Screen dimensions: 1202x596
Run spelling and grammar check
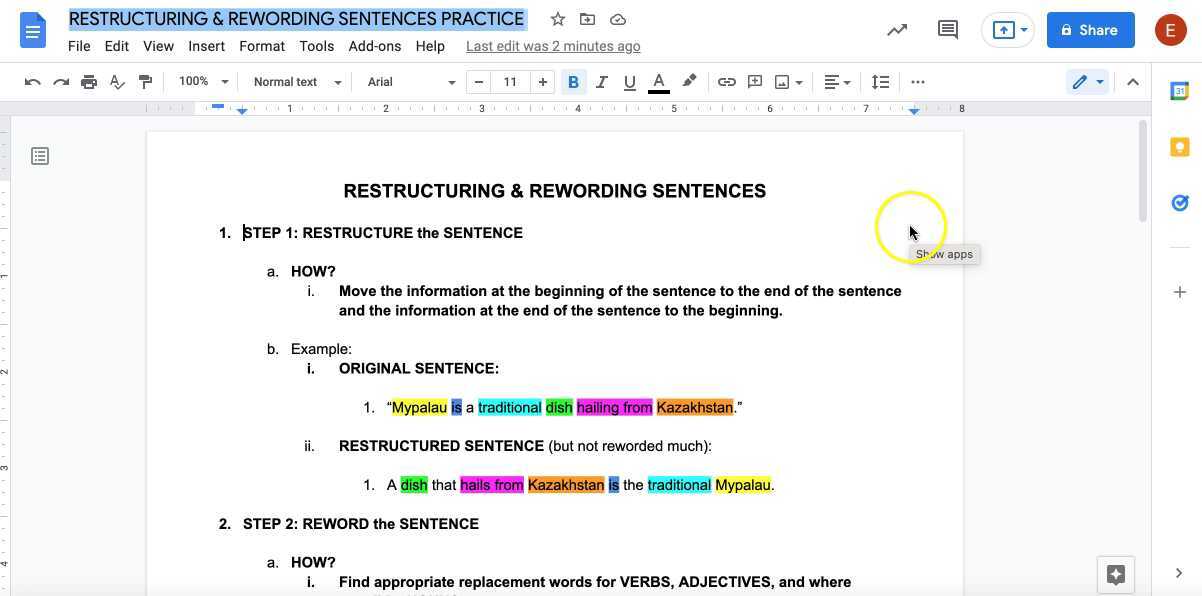point(117,81)
